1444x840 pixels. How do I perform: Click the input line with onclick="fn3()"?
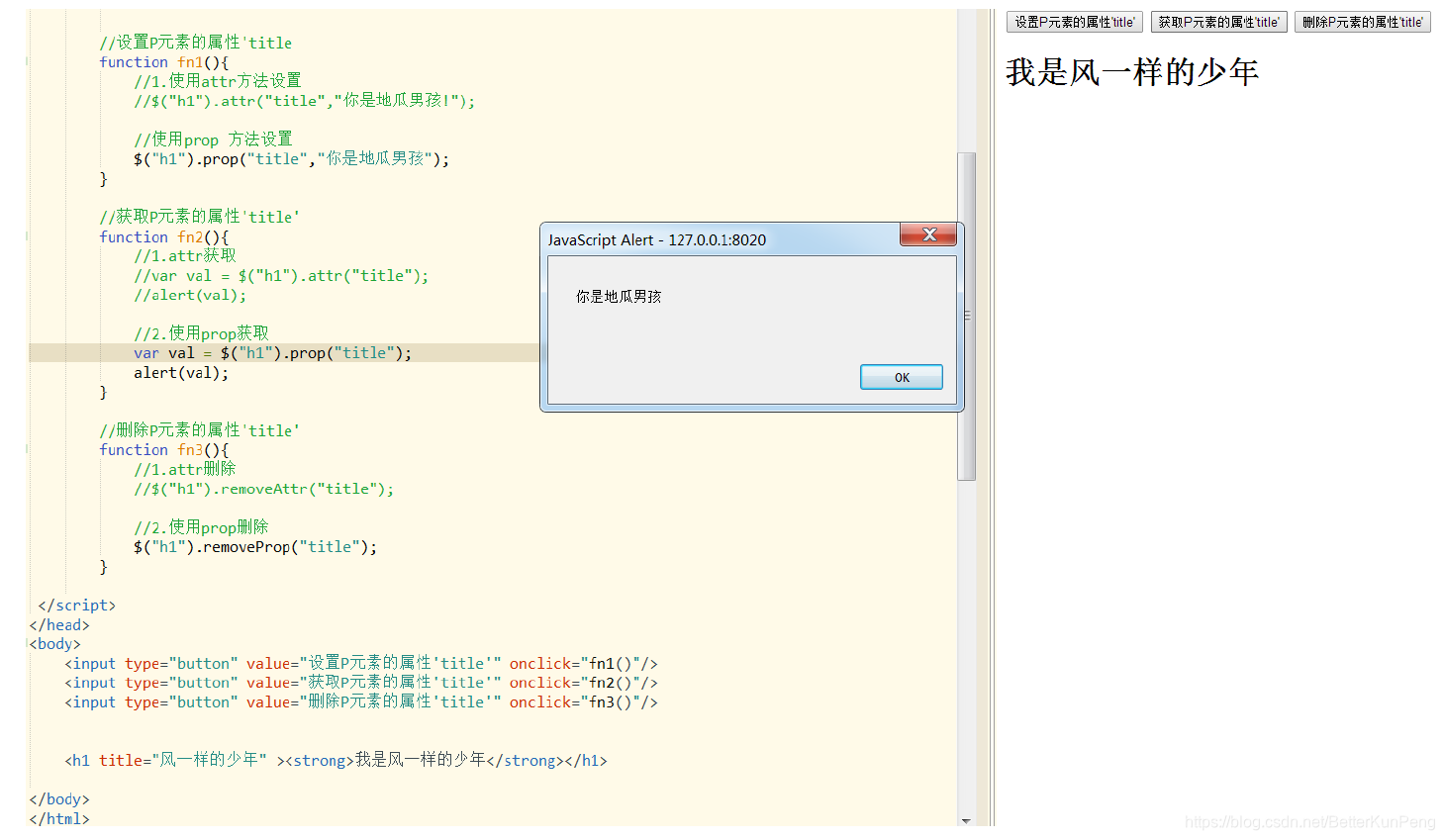(x=361, y=702)
